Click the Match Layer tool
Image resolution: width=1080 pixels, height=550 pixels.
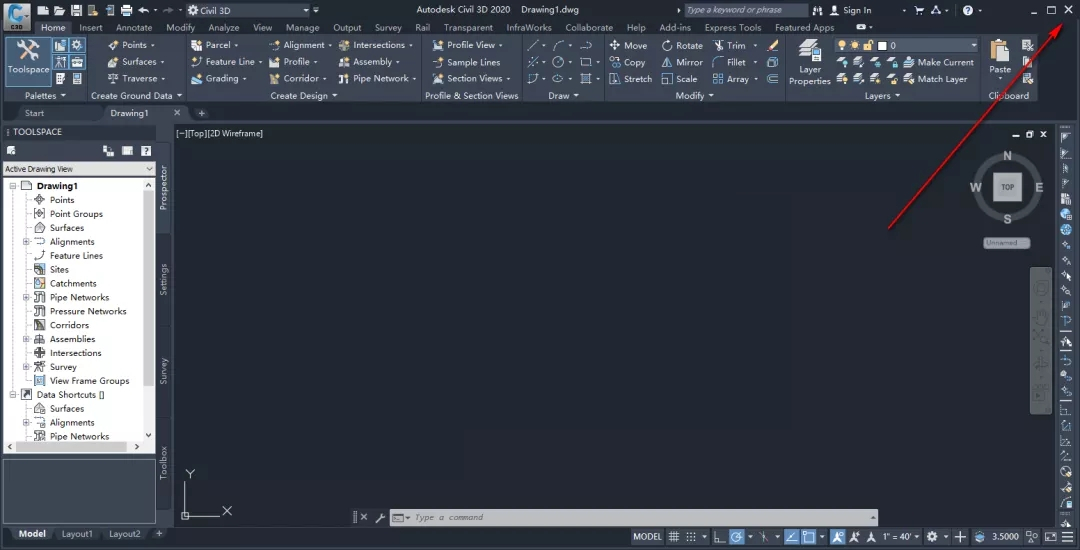pyautogui.click(x=935, y=79)
